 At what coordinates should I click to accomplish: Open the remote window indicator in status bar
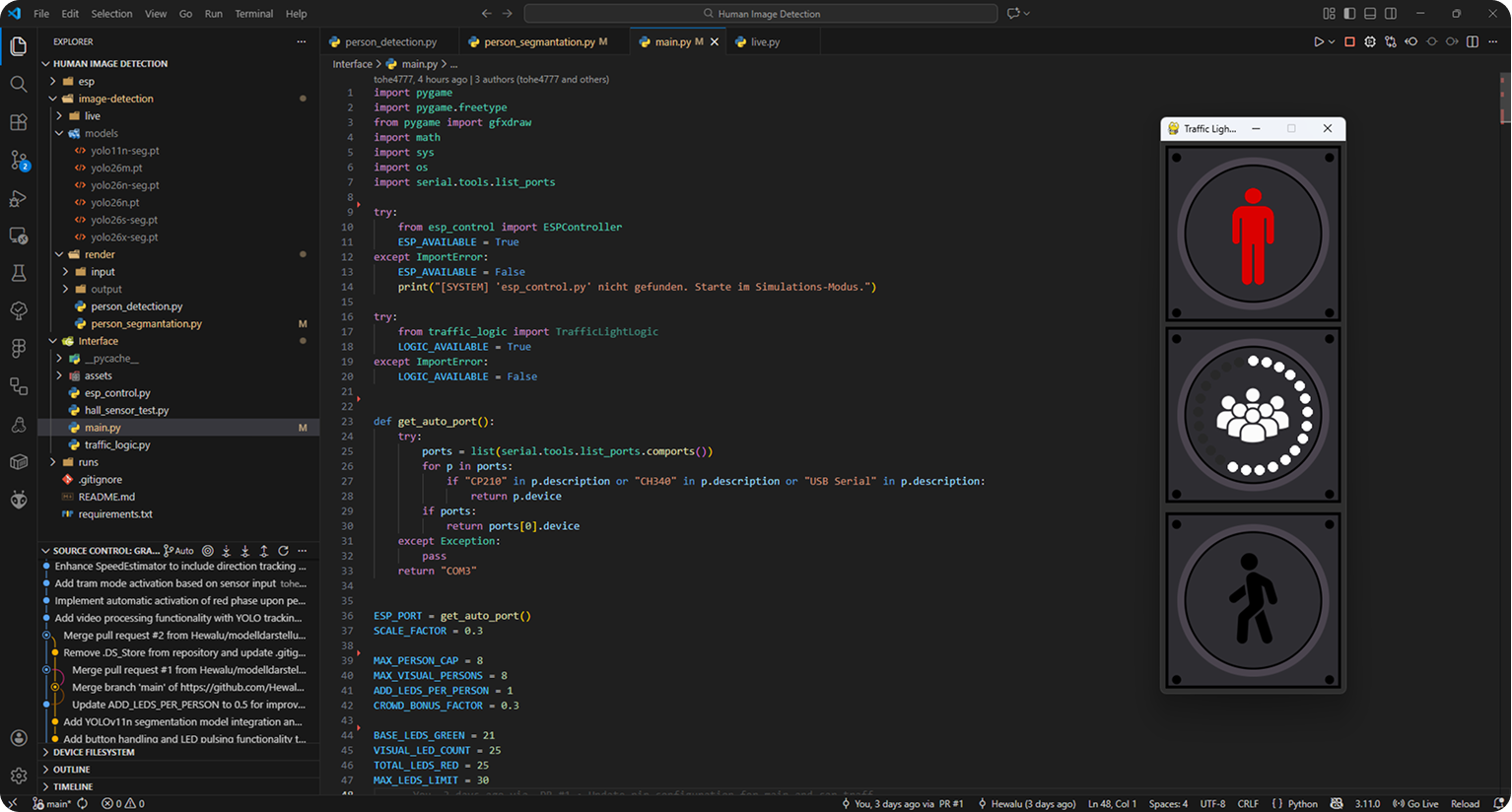(x=13, y=804)
